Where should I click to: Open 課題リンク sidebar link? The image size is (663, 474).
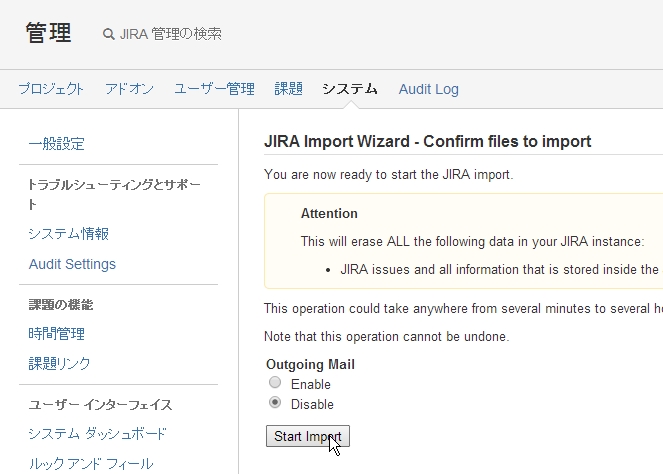59,364
